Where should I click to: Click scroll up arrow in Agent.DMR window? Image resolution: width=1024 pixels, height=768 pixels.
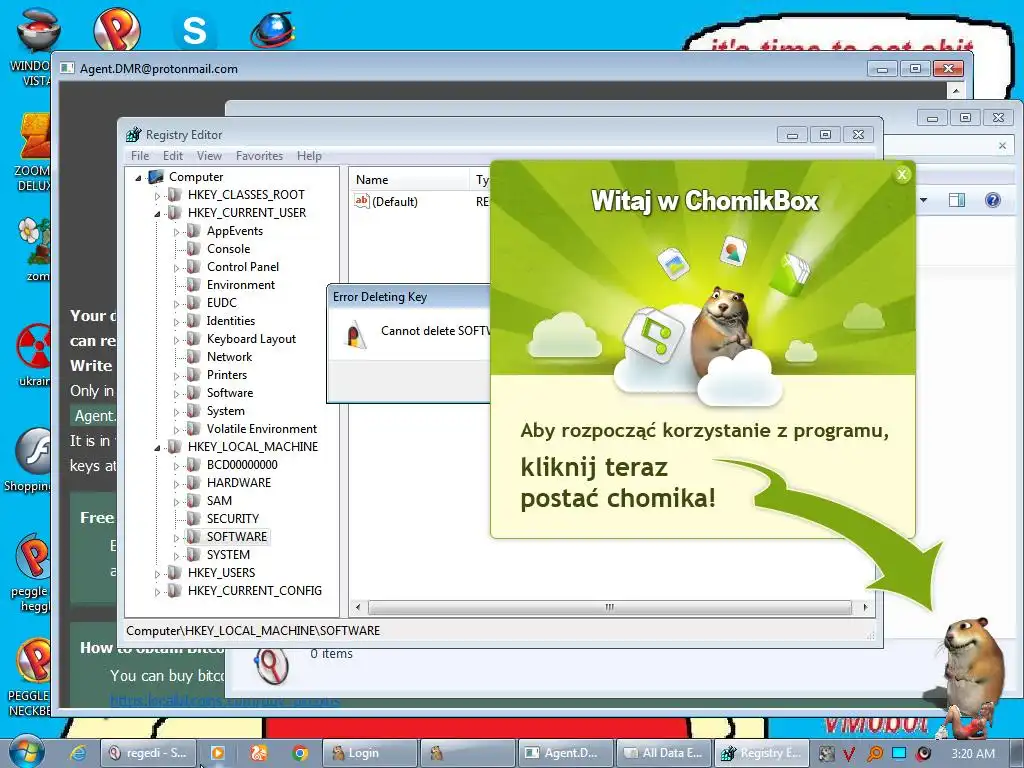pyautogui.click(x=955, y=90)
